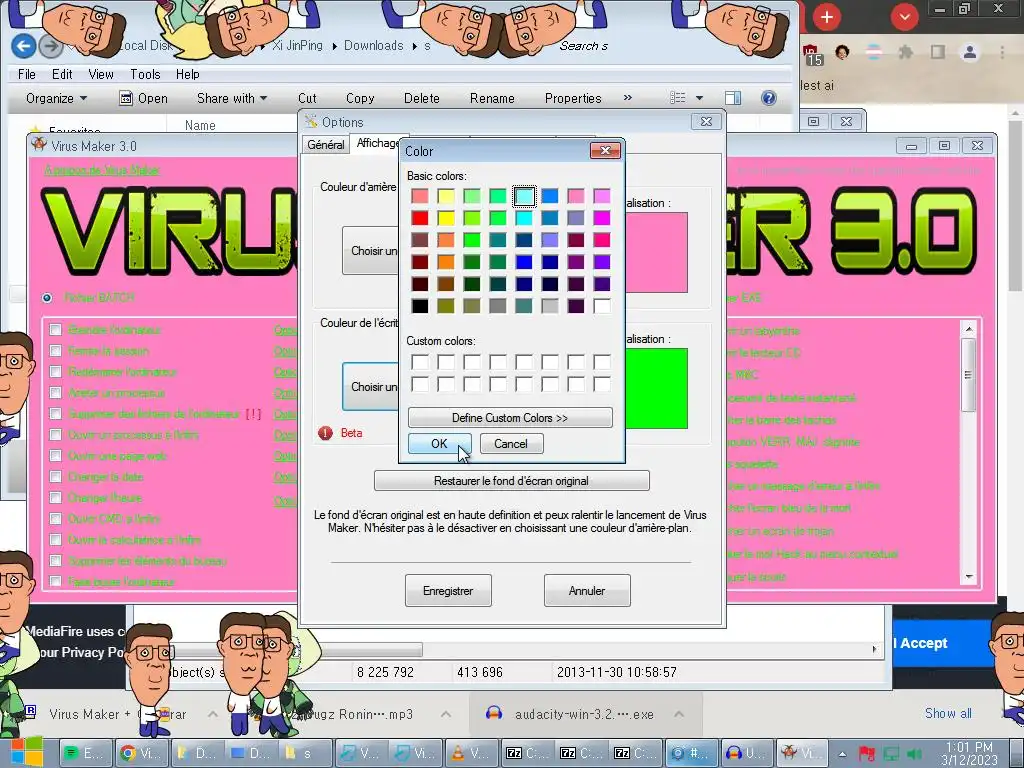The image size is (1024, 768).
Task: Go back in the Explorer window
Action: [x=24, y=46]
